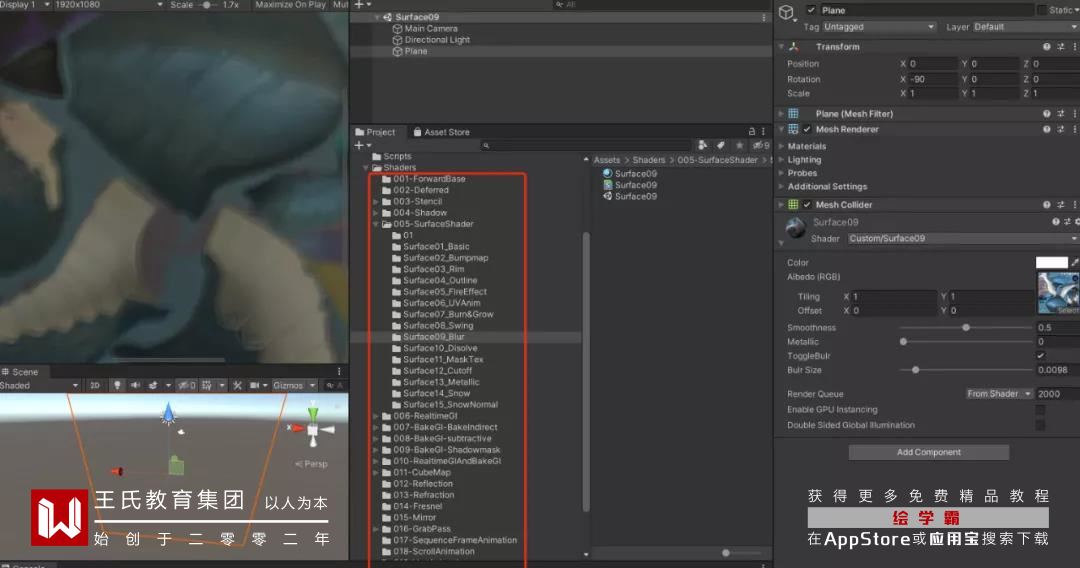Toggle hidden packages eye icon in Project

(x=760, y=145)
